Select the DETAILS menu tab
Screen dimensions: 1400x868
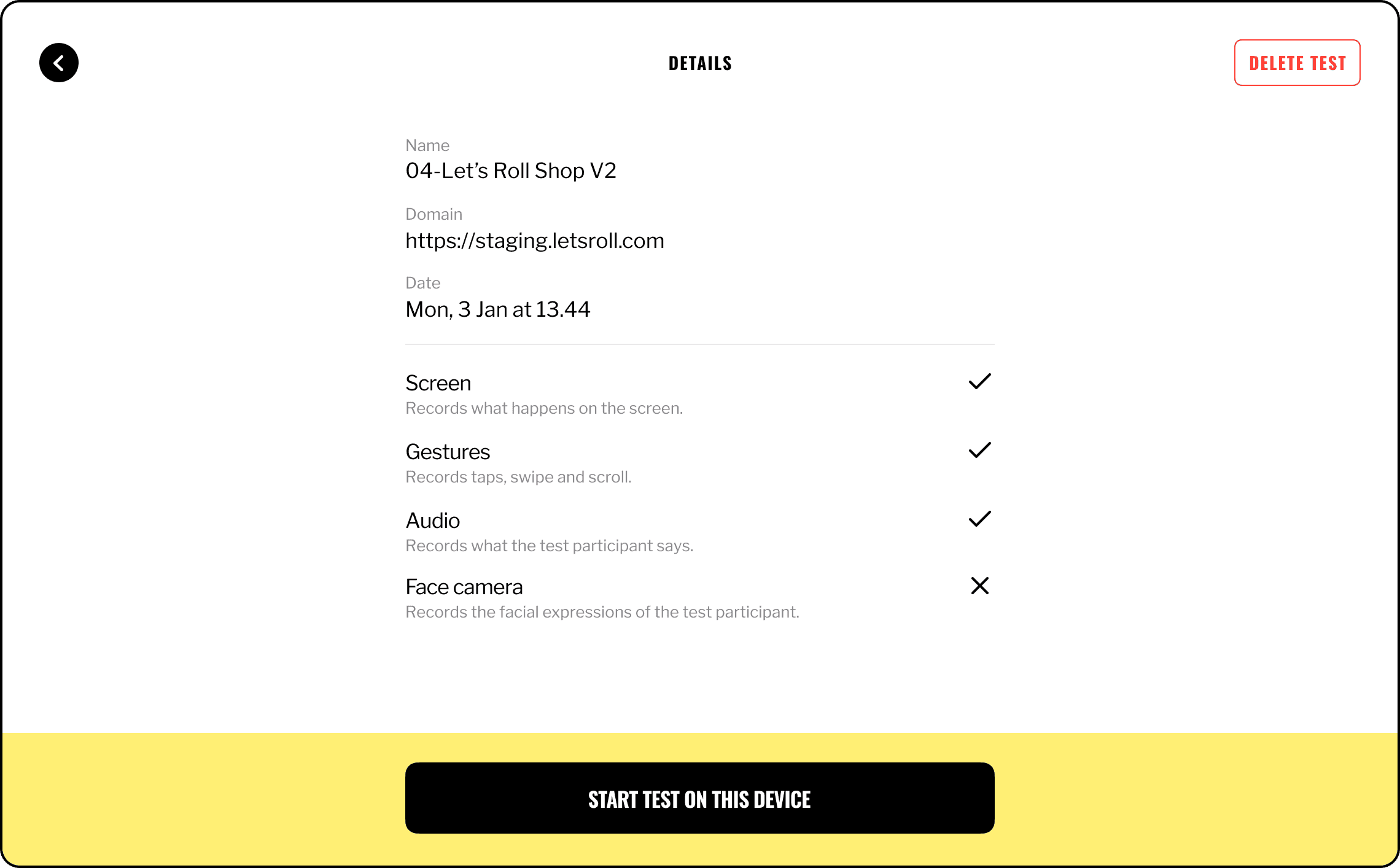pos(700,62)
